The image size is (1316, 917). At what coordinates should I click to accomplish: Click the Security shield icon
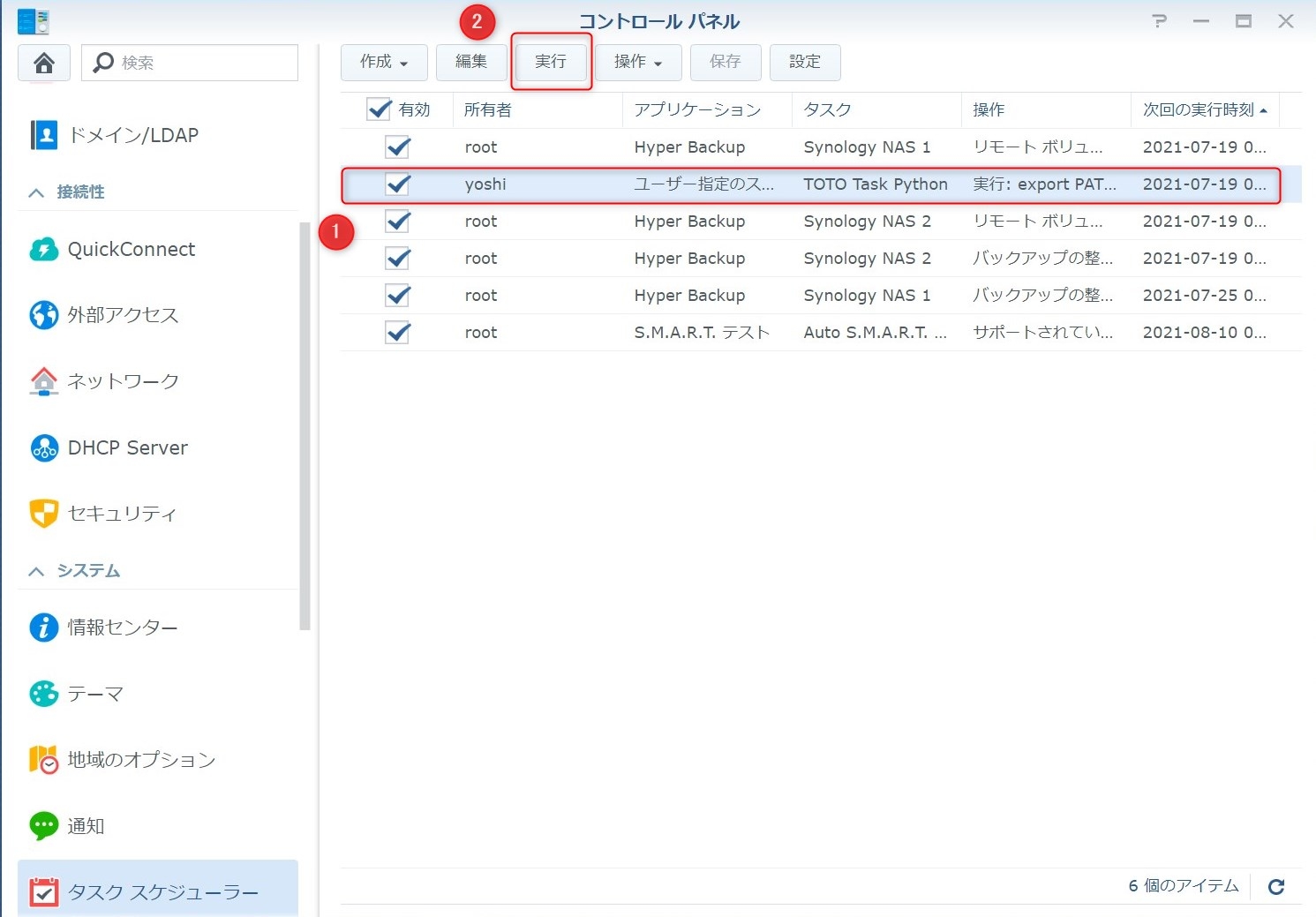pos(44,514)
